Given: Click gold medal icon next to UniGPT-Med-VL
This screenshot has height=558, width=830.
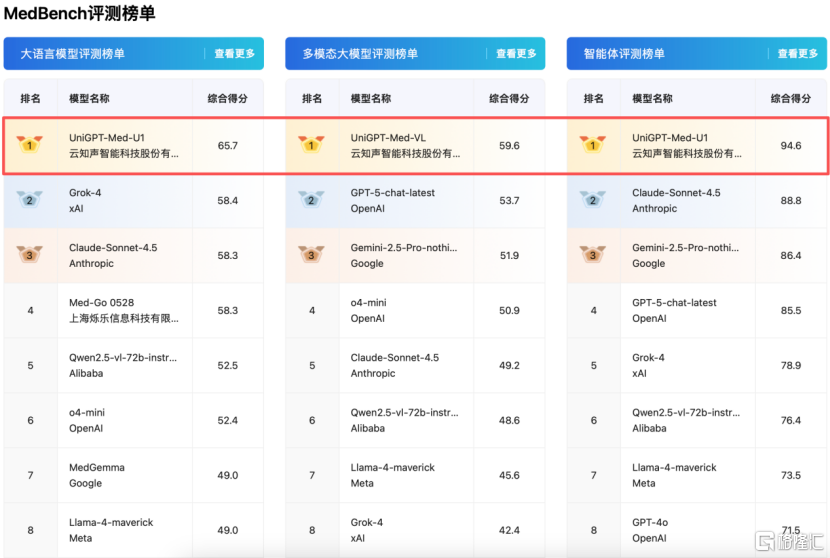Looking at the screenshot, I should 312,145.
